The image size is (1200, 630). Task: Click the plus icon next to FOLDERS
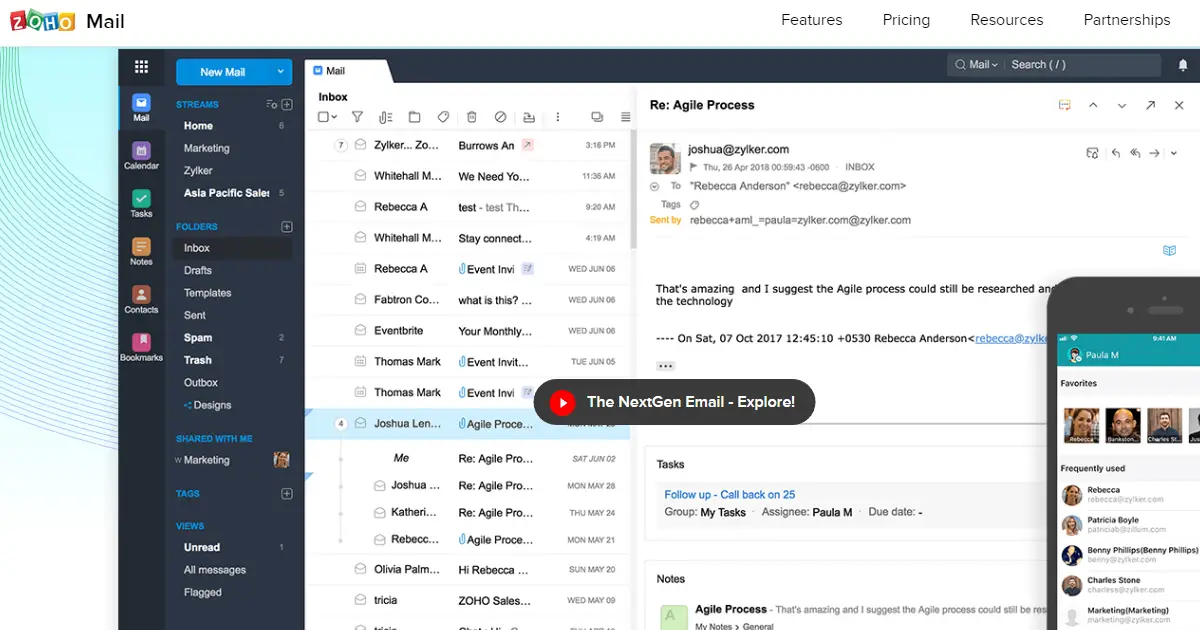click(287, 227)
